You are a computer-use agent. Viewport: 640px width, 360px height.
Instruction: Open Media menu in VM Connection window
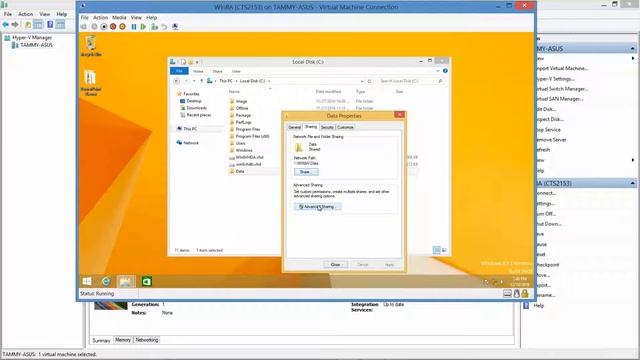coord(119,18)
